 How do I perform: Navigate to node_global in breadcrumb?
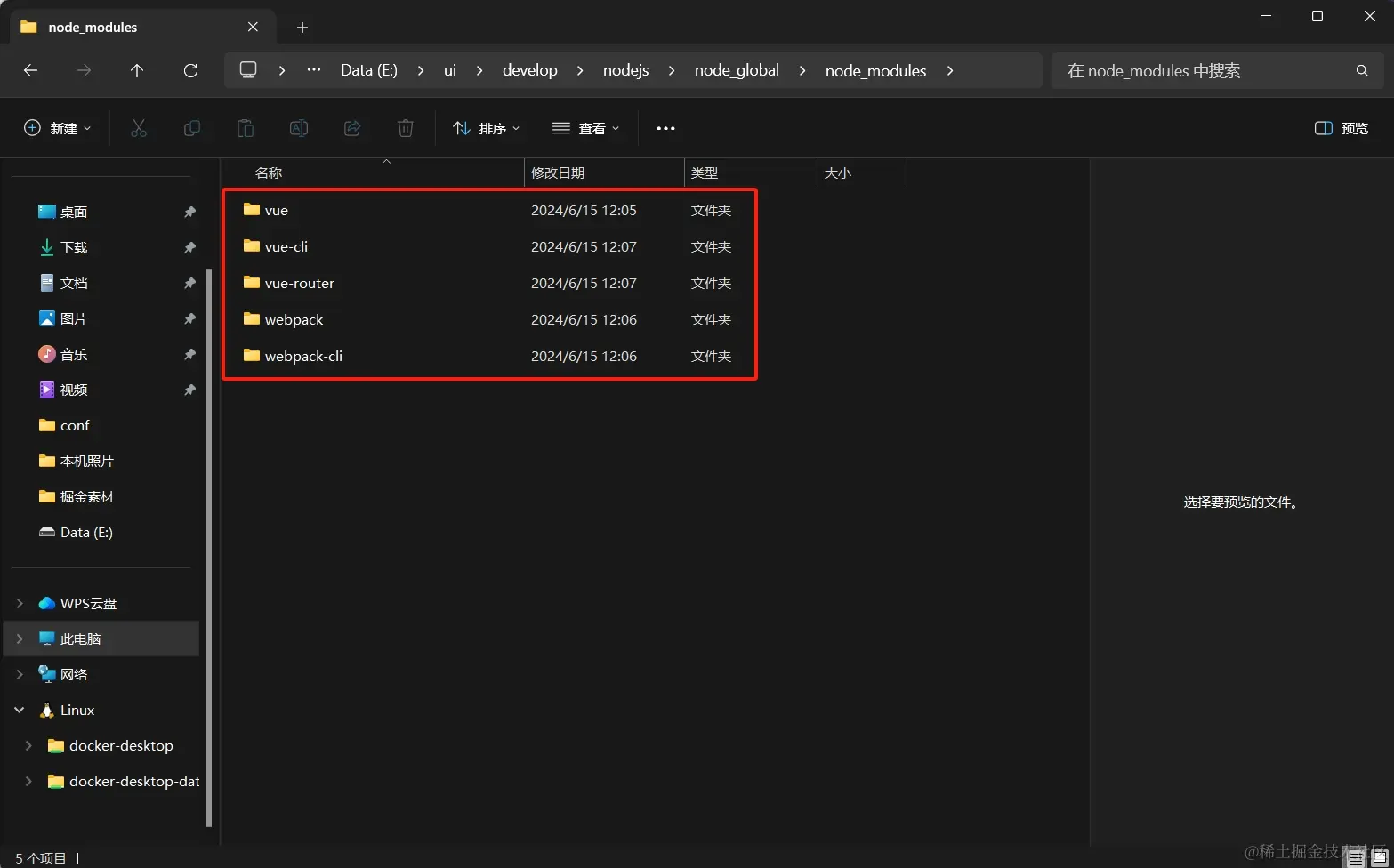click(x=737, y=70)
